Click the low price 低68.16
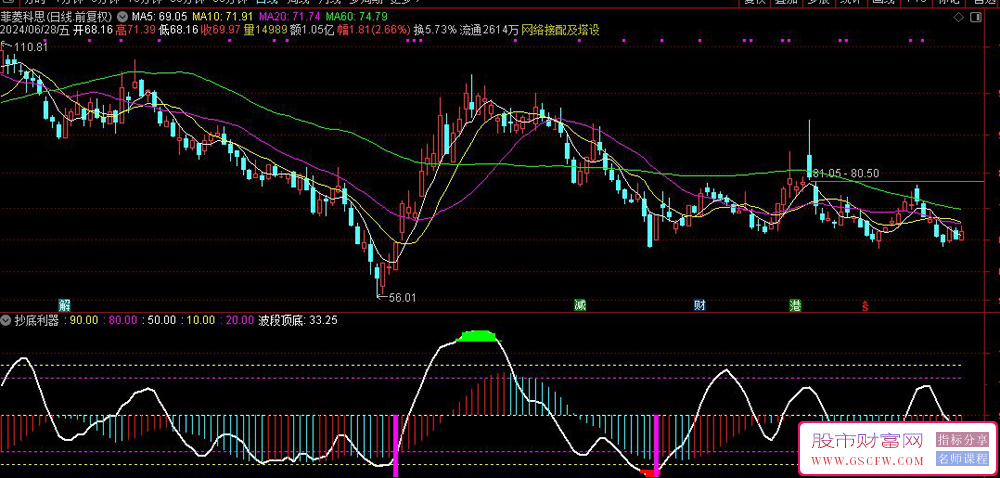This screenshot has width=1000, height=478. [179, 29]
